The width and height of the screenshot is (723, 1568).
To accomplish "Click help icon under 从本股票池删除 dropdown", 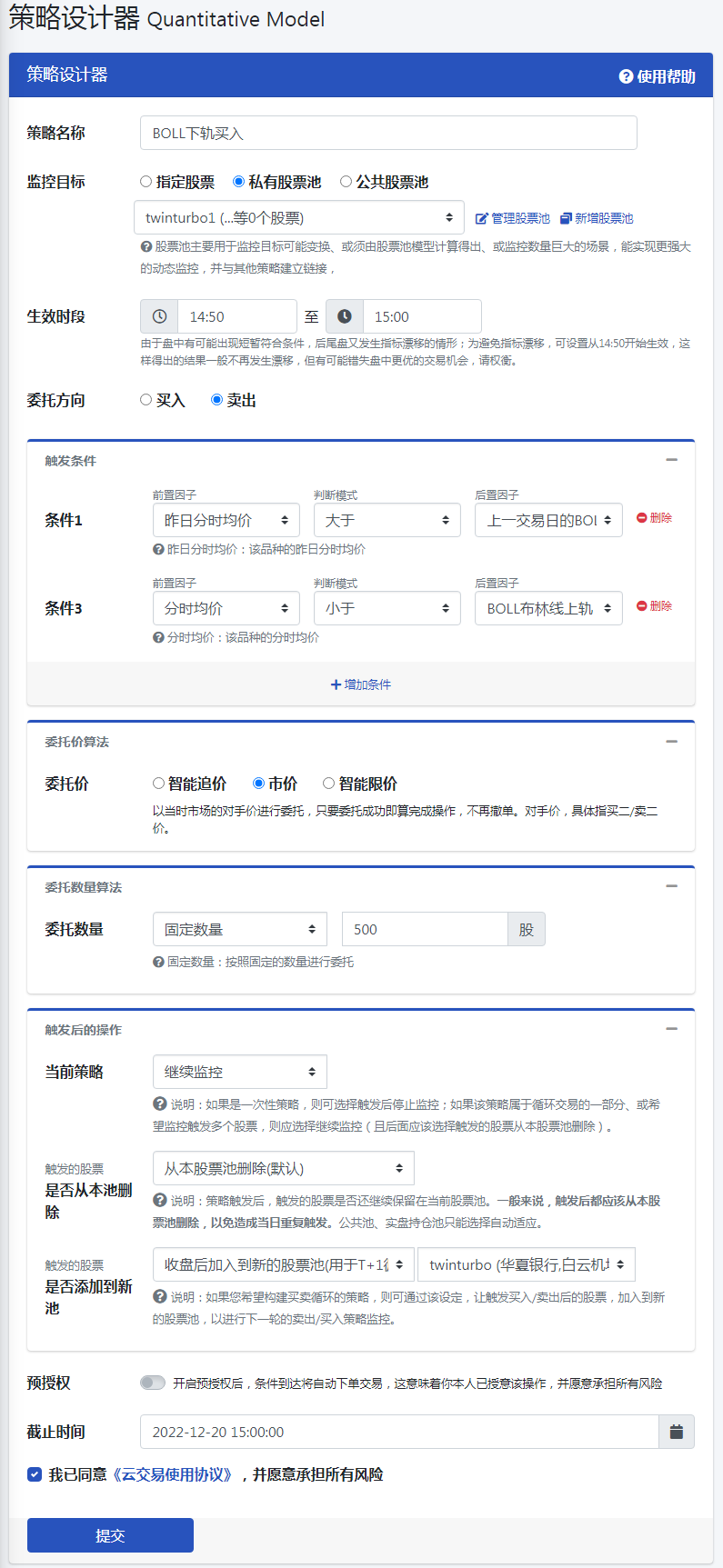I will (159, 1201).
